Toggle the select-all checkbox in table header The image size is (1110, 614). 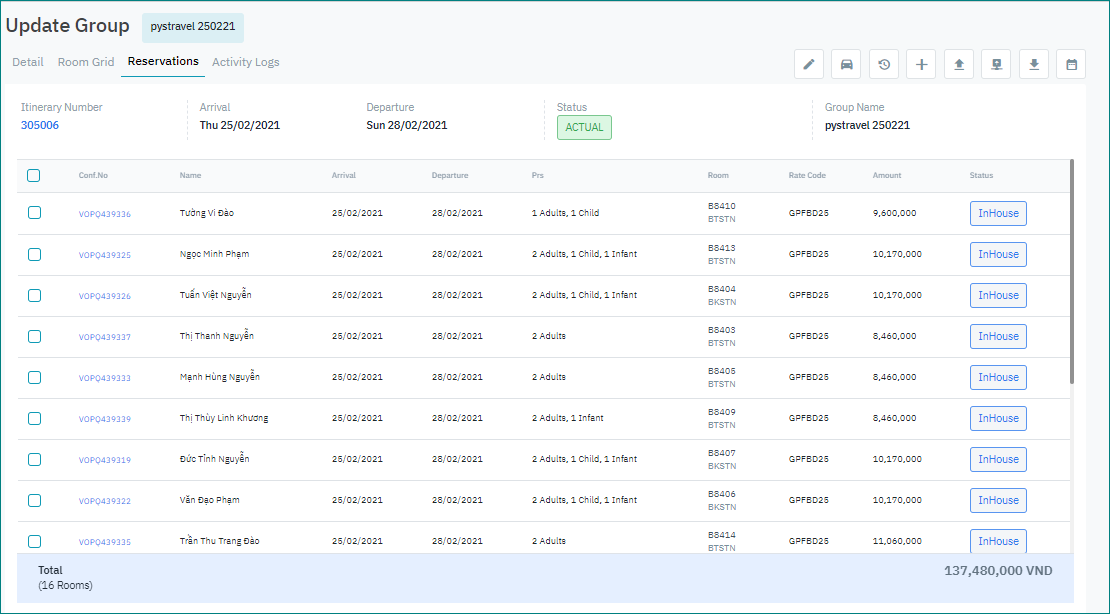pos(34,175)
